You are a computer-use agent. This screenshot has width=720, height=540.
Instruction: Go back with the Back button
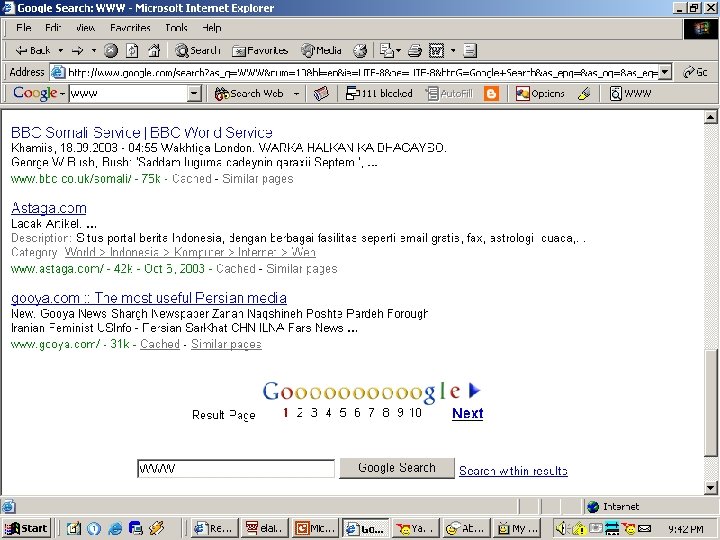(x=32, y=51)
